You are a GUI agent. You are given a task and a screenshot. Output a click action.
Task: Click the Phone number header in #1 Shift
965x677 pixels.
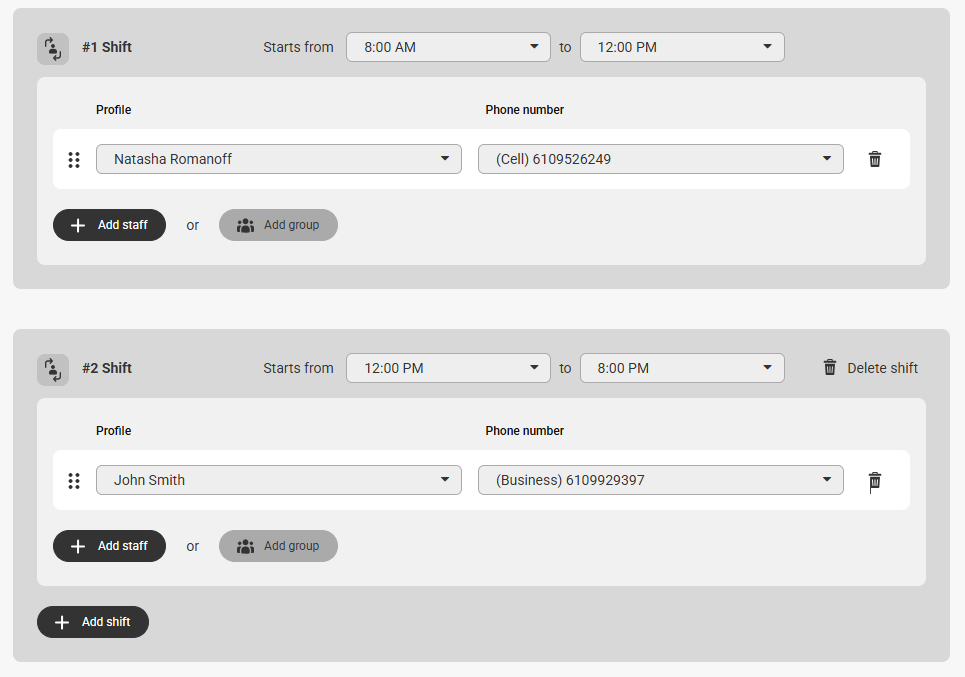[524, 110]
